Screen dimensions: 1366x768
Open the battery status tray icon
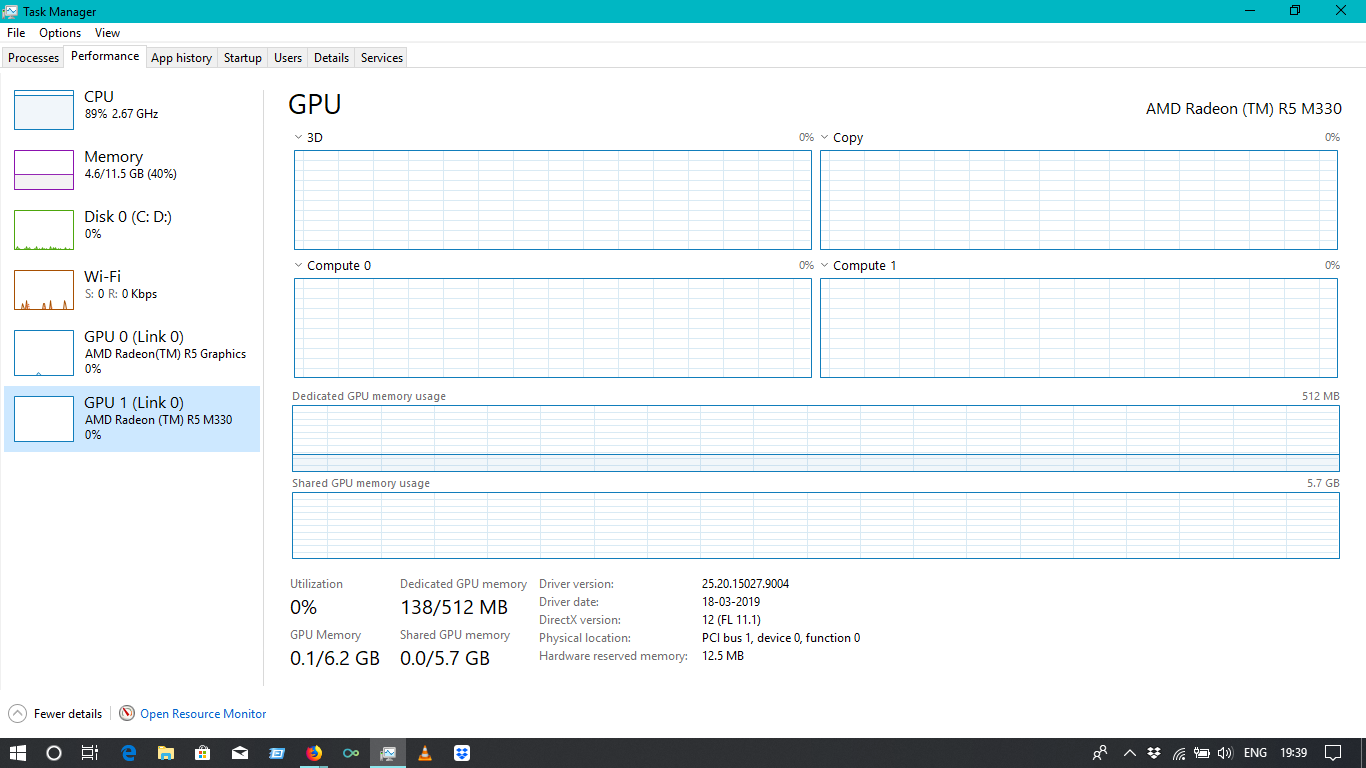[1202, 753]
